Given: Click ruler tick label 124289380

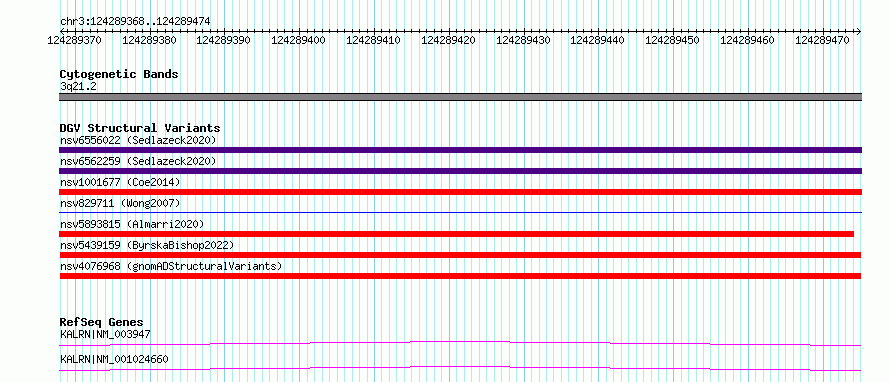Looking at the screenshot, I should point(149,41).
